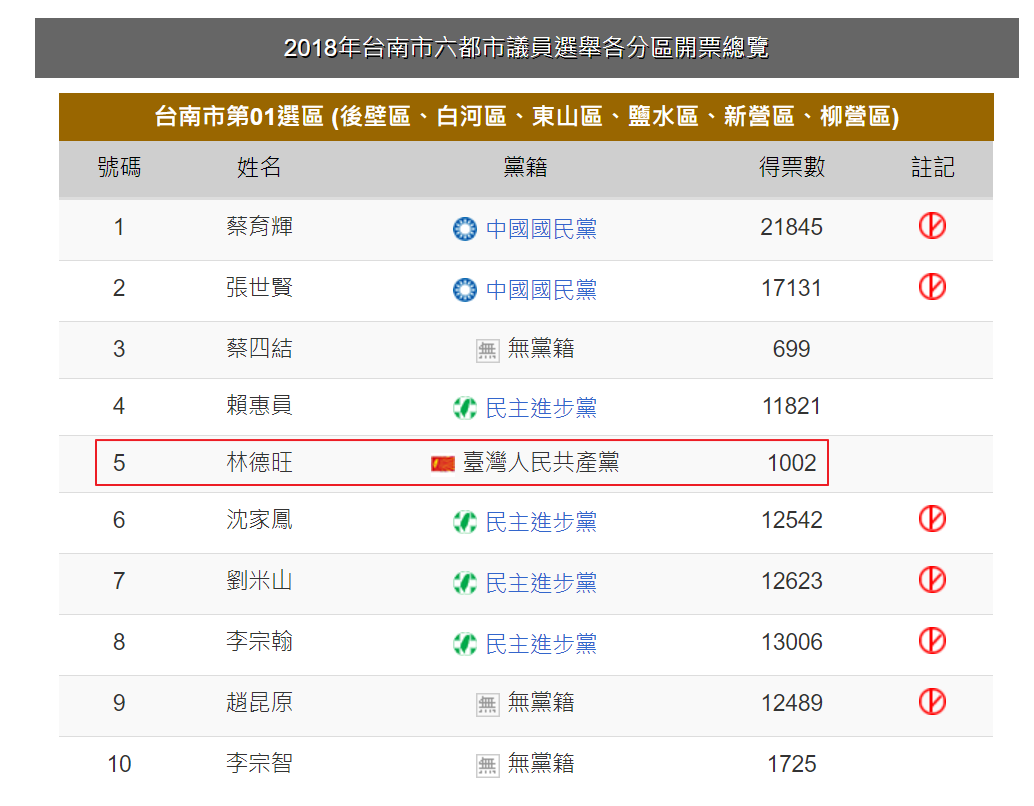Click candidate number 5
This screenshot has width=1034, height=806.
(x=119, y=463)
